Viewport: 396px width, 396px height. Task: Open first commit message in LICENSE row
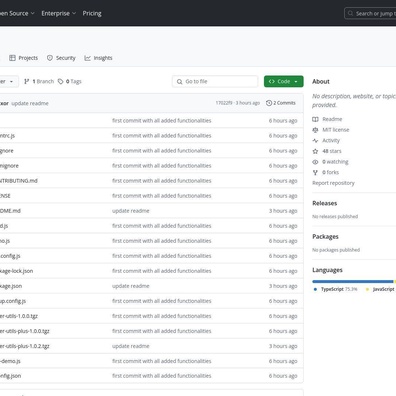coord(162,196)
